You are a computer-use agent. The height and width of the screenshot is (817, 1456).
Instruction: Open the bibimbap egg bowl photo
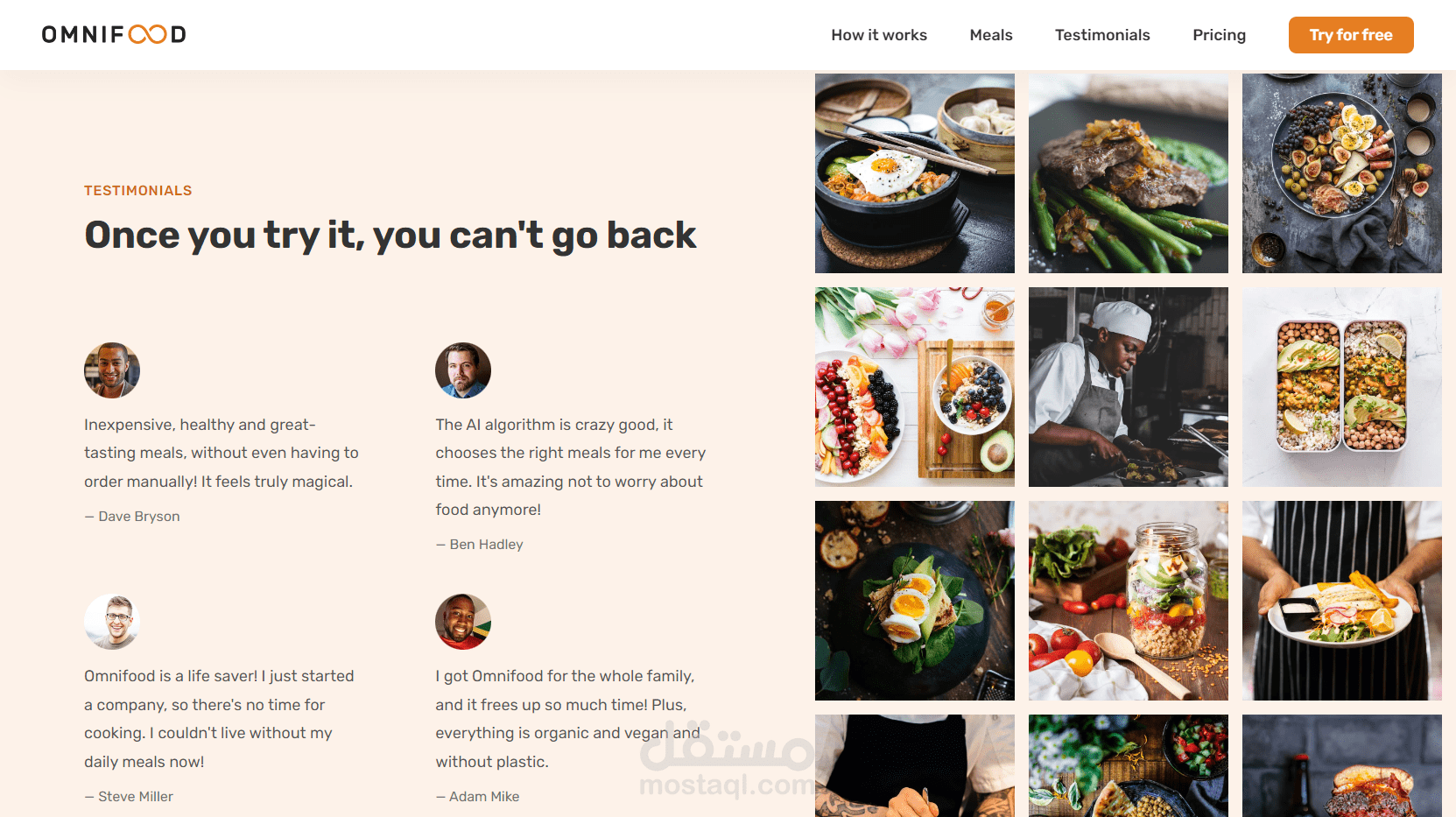[915, 173]
